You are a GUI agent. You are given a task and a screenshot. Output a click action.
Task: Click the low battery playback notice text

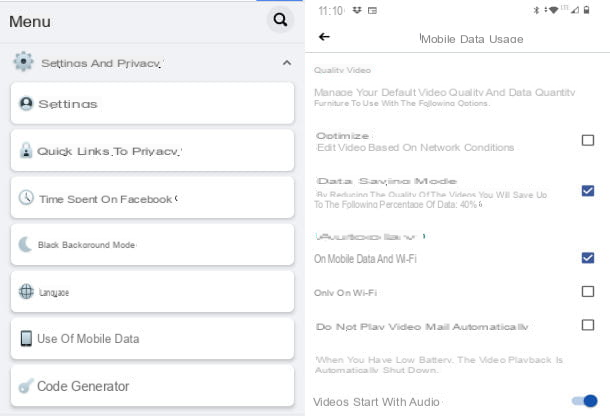pyautogui.click(x=439, y=365)
